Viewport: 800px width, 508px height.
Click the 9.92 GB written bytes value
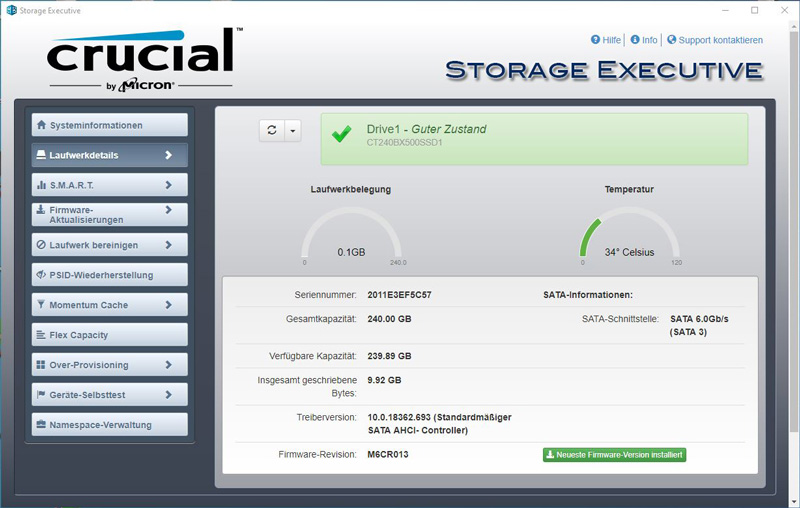pos(384,380)
